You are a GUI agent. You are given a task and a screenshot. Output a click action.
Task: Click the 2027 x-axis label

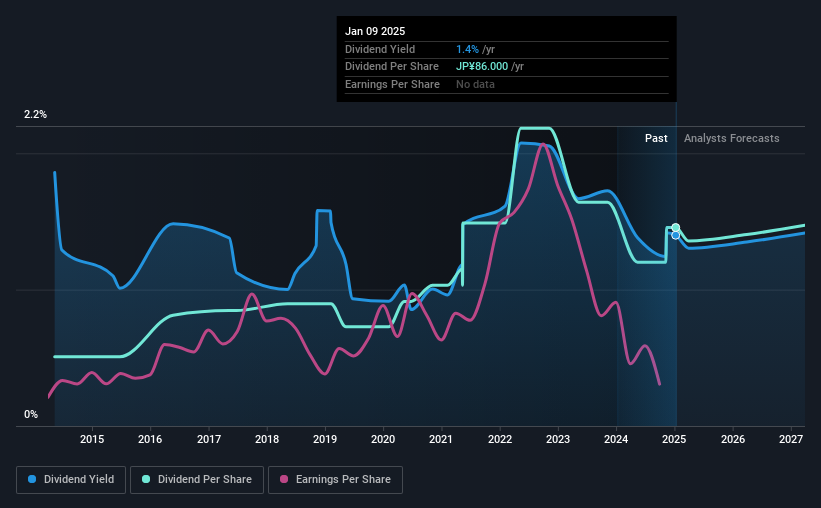click(791, 439)
